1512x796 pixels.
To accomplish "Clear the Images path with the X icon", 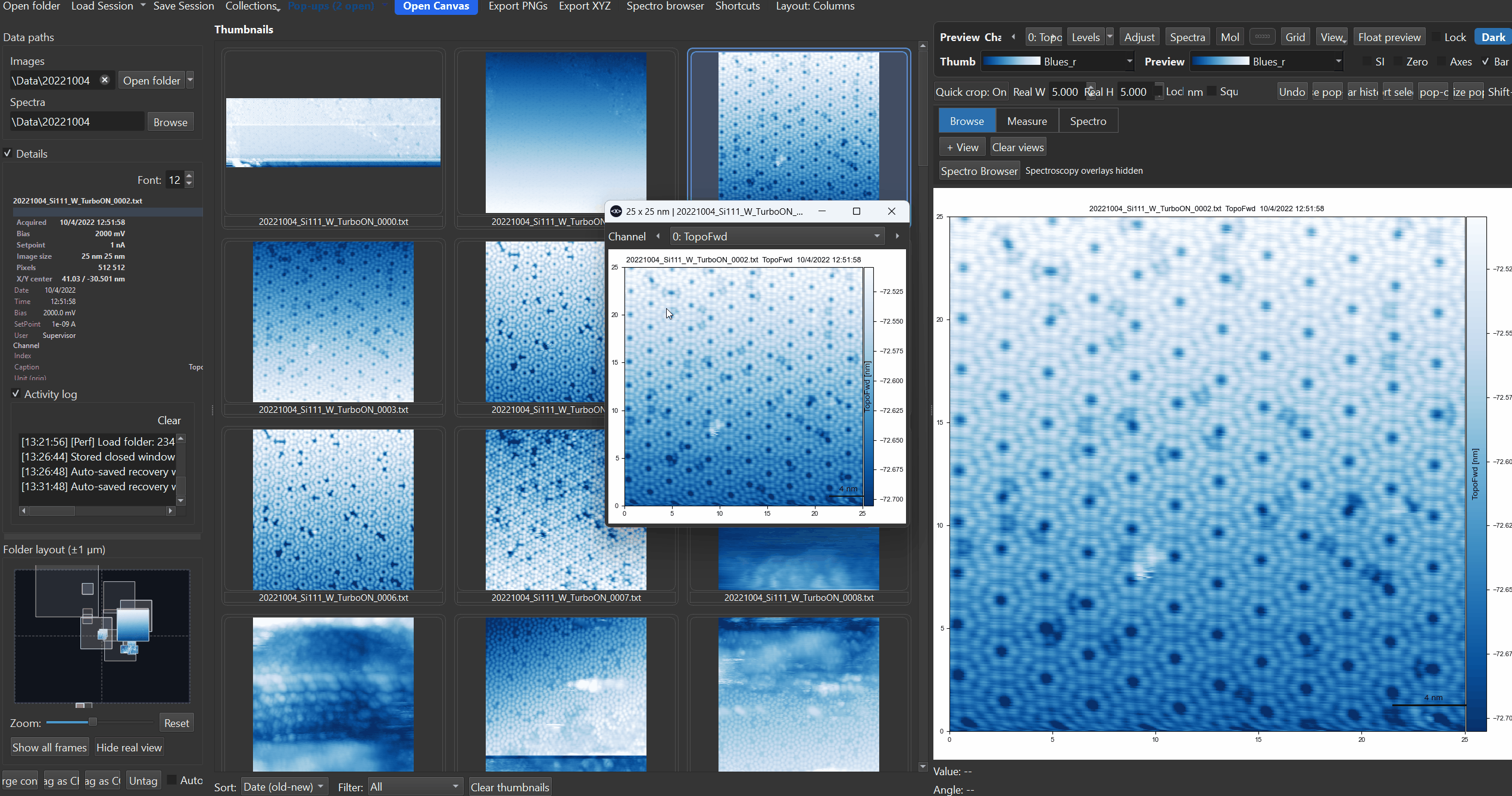I will coord(105,80).
